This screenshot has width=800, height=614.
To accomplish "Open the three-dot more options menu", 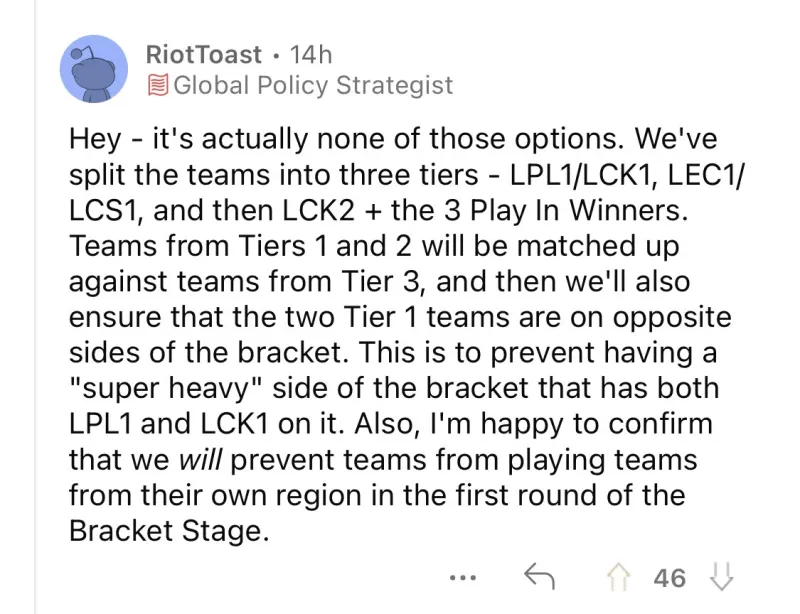I will coord(463,578).
